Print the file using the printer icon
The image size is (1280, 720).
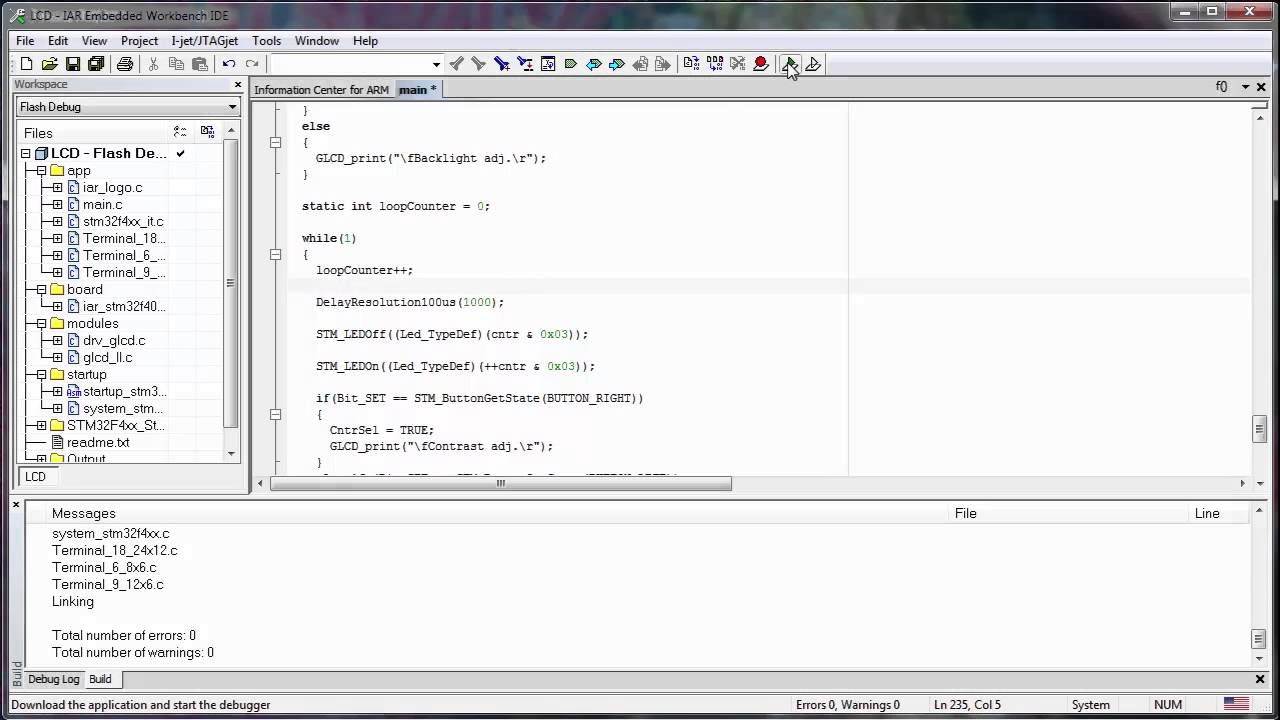point(124,64)
